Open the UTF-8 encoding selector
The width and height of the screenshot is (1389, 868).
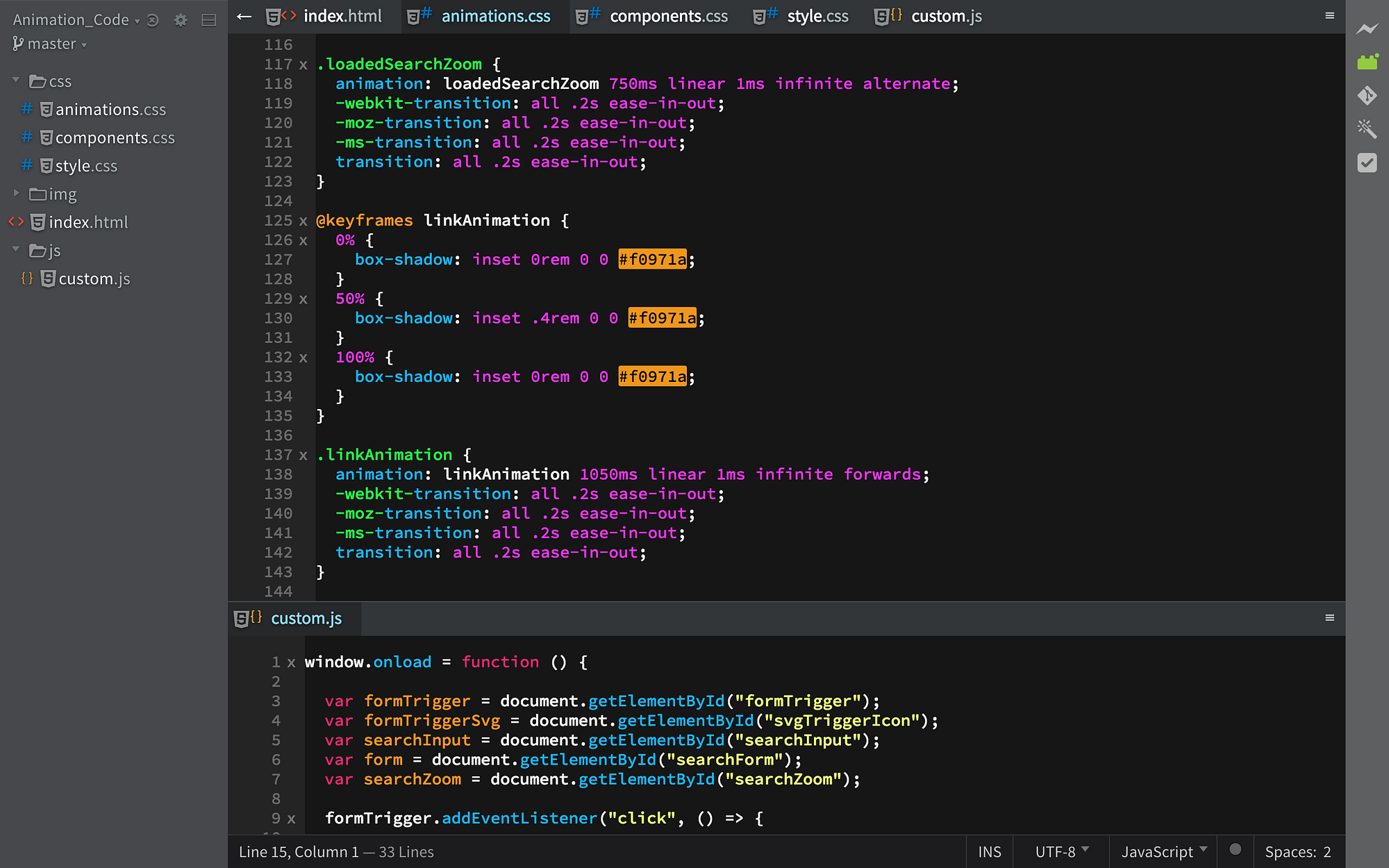pyautogui.click(x=1061, y=852)
